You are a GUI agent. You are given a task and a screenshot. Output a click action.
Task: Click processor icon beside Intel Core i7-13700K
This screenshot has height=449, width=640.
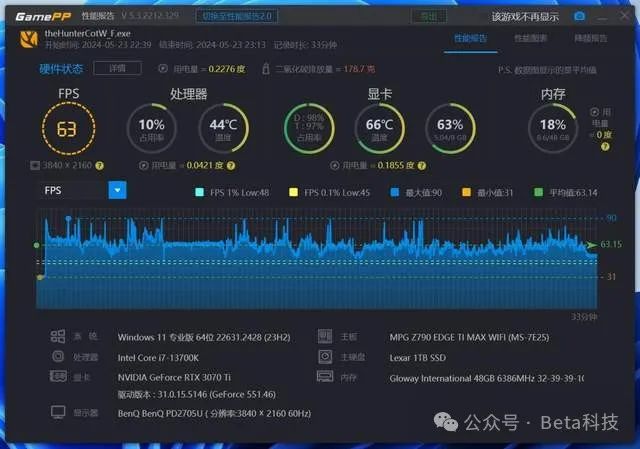pyautogui.click(x=58, y=356)
